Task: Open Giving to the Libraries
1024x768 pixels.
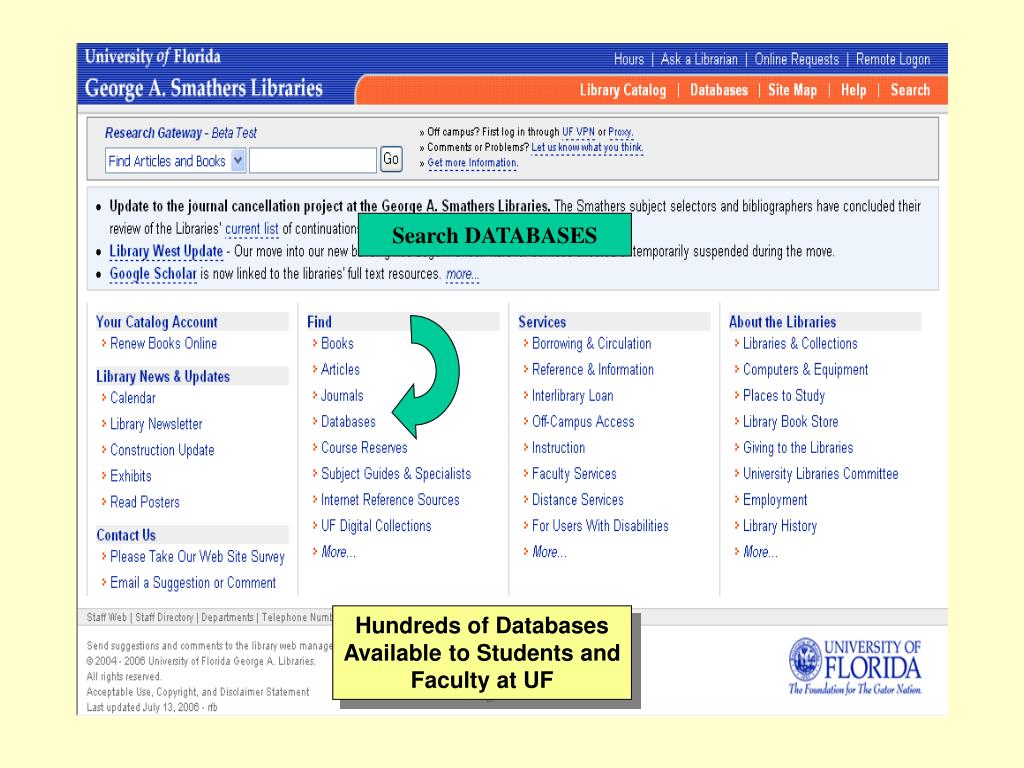Action: (798, 448)
